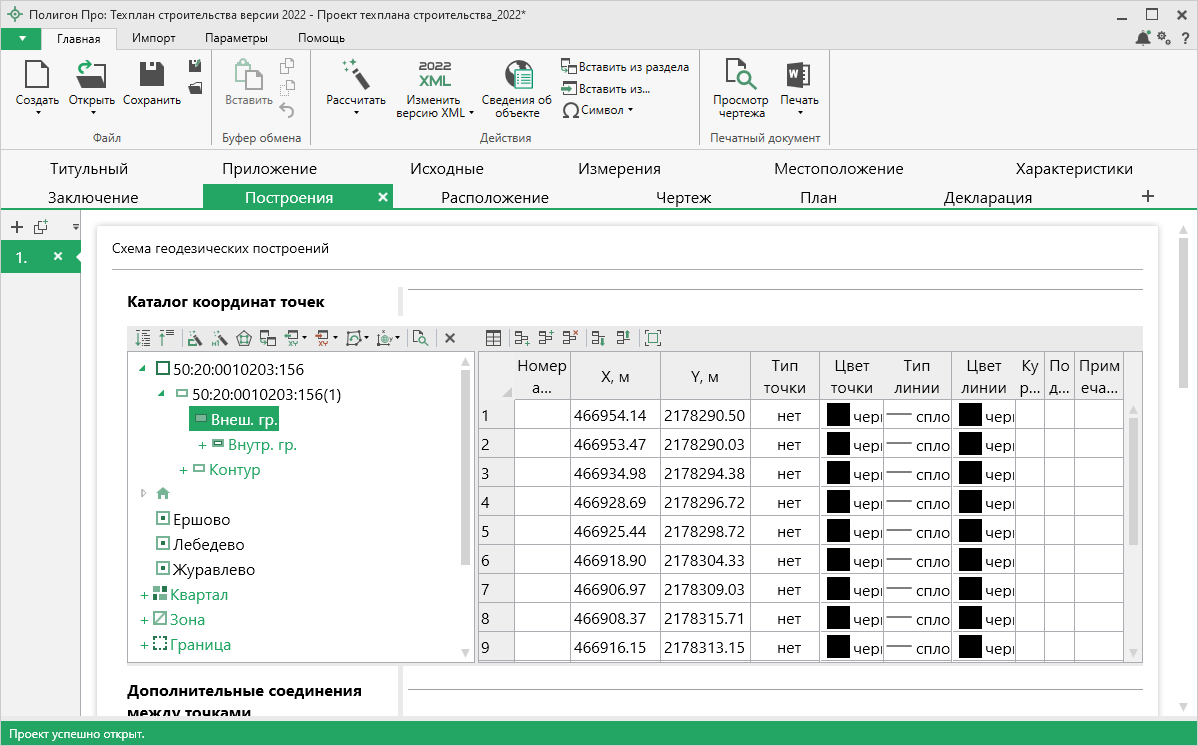Click the Рассчитать magic wand icon
The width and height of the screenshot is (1198, 746).
(355, 74)
